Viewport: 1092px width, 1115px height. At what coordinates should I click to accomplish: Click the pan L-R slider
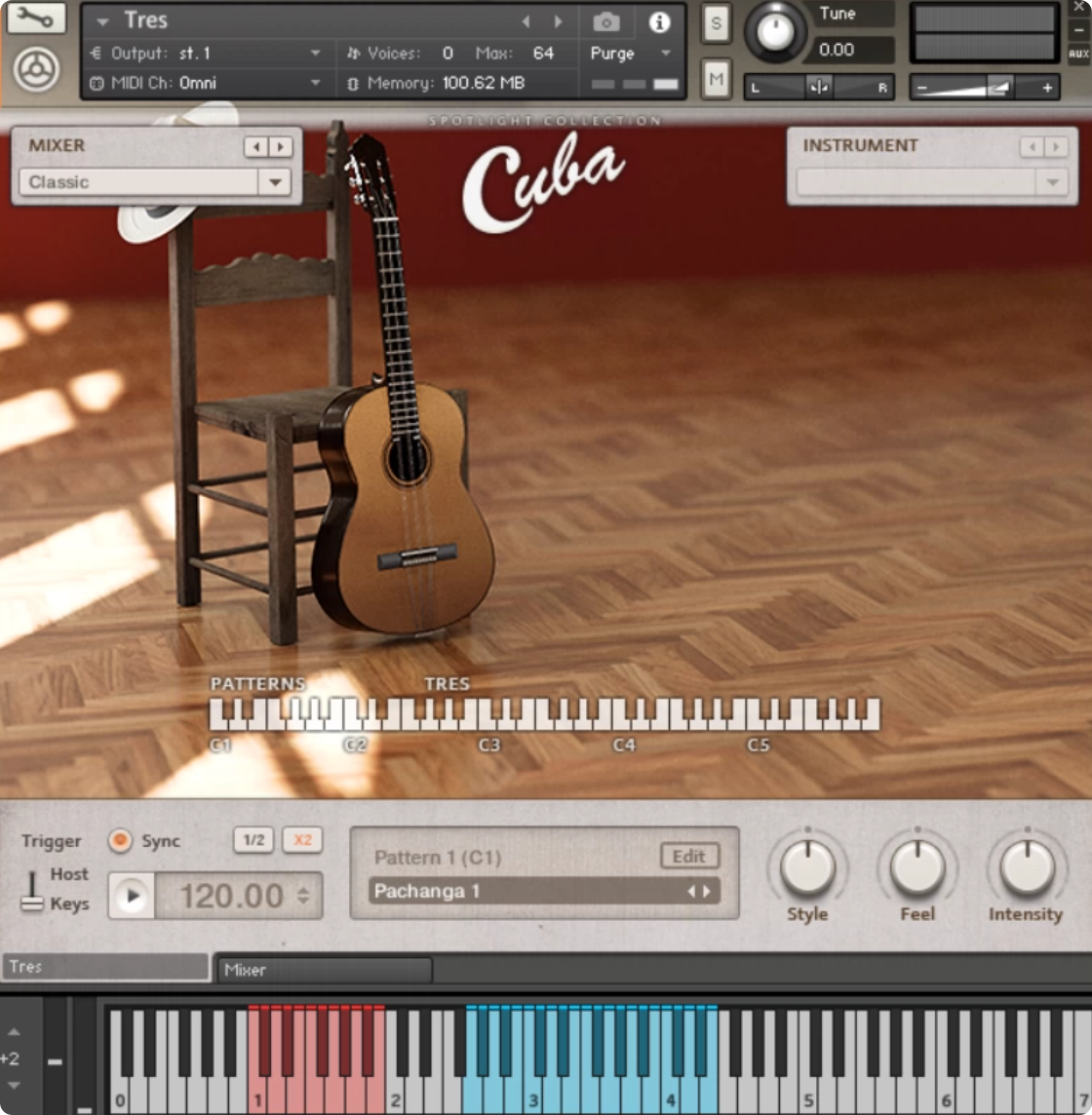[x=819, y=88]
